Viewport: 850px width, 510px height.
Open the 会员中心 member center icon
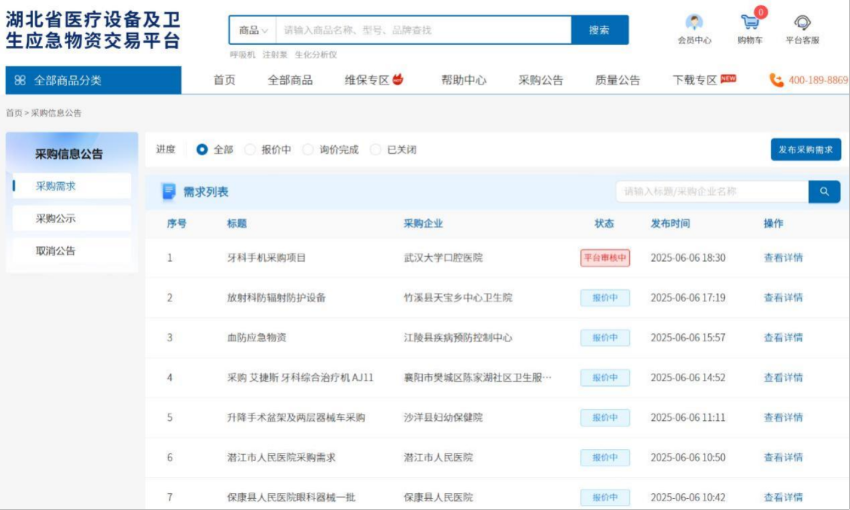[694, 23]
